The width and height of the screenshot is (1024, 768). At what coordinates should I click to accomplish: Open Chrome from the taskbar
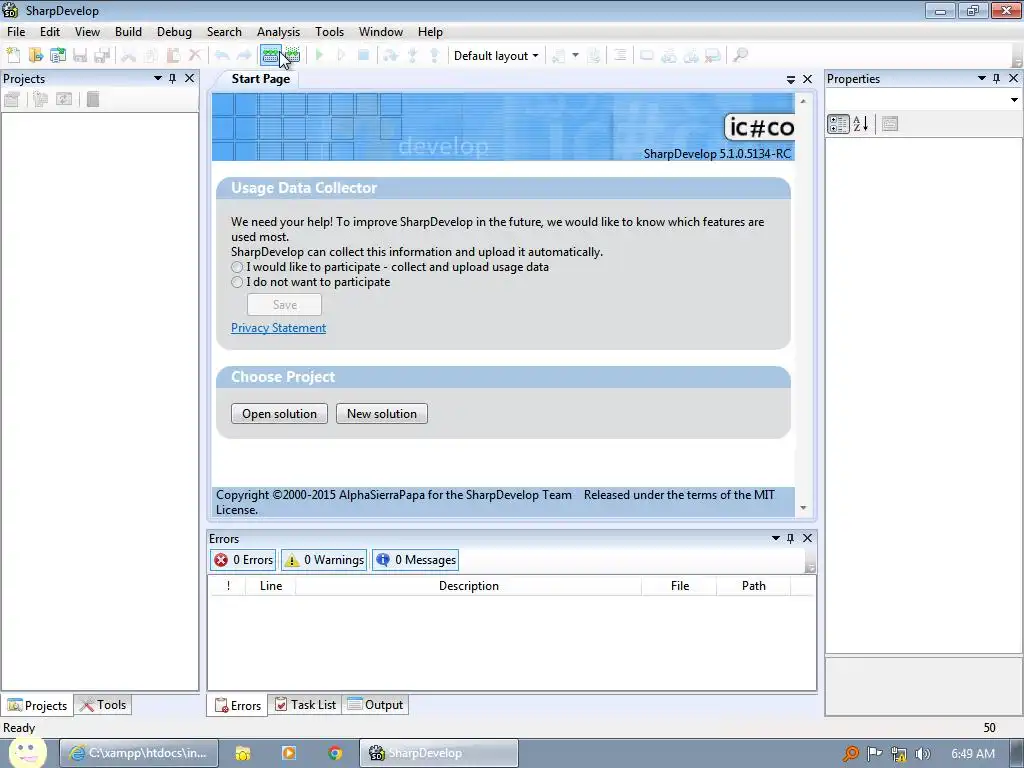[x=335, y=753]
